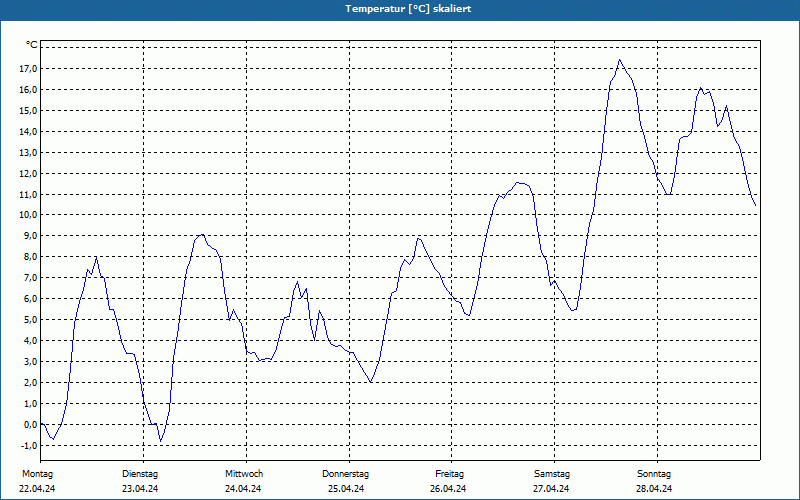Click the 13,0 value on temperature axis
This screenshot has width=800, height=500.
pyautogui.click(x=28, y=153)
